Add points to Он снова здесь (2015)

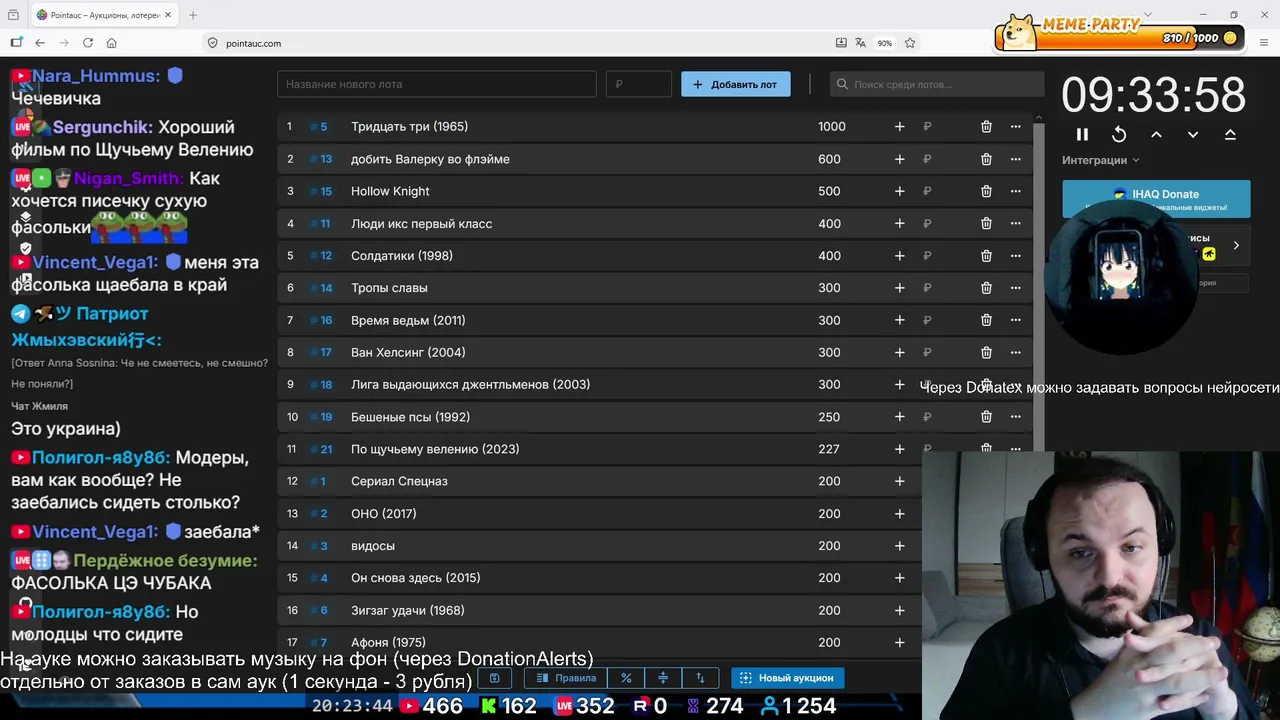tap(899, 578)
